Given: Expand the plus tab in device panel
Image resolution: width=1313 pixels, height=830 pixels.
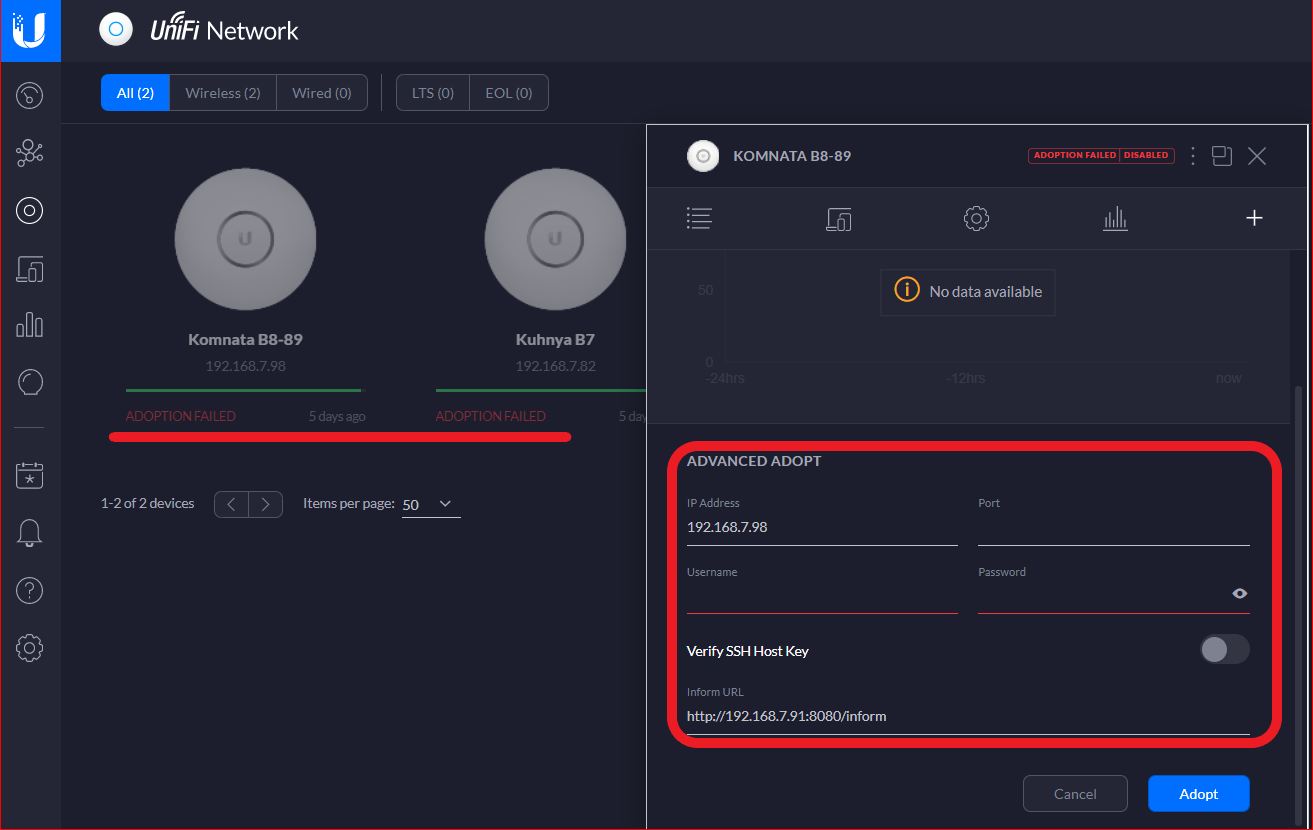Looking at the screenshot, I should [x=1254, y=218].
